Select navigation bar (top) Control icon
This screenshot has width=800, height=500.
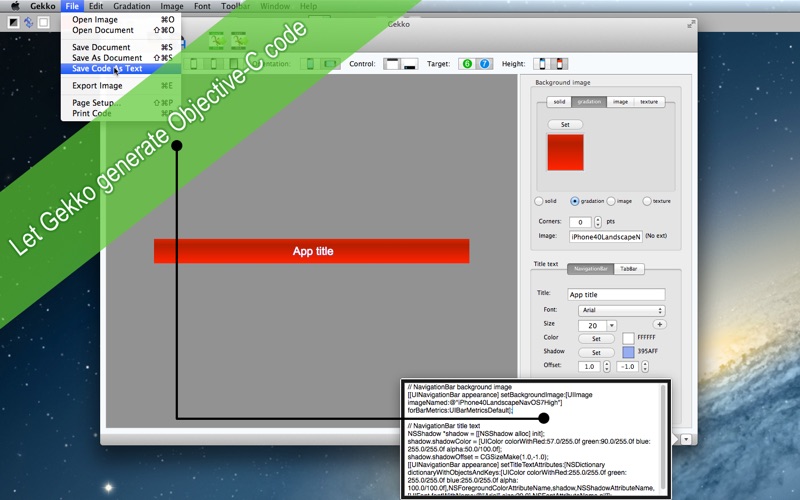(392, 64)
